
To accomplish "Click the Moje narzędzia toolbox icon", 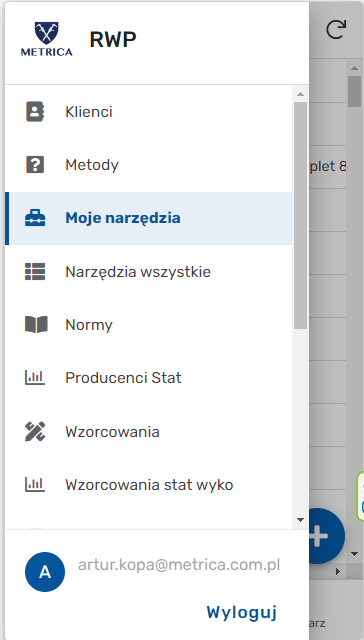I will (x=35, y=218).
